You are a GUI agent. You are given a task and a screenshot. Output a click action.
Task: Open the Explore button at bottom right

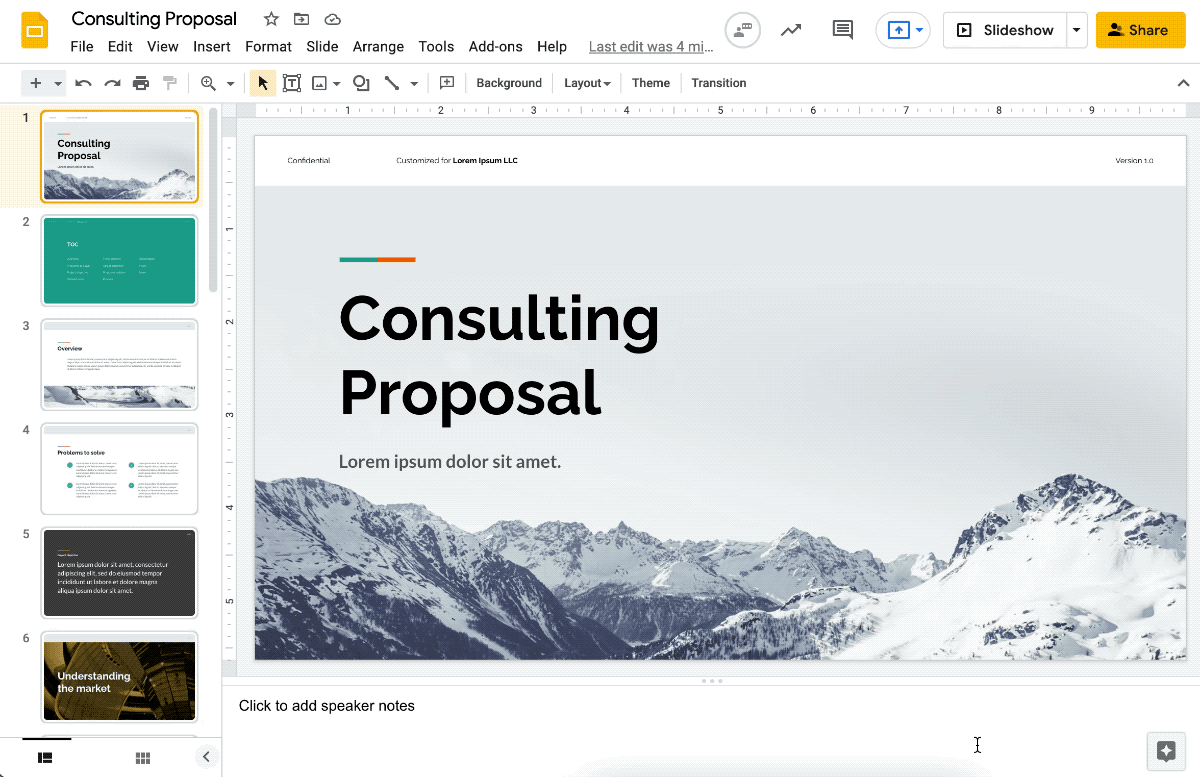[1165, 751]
